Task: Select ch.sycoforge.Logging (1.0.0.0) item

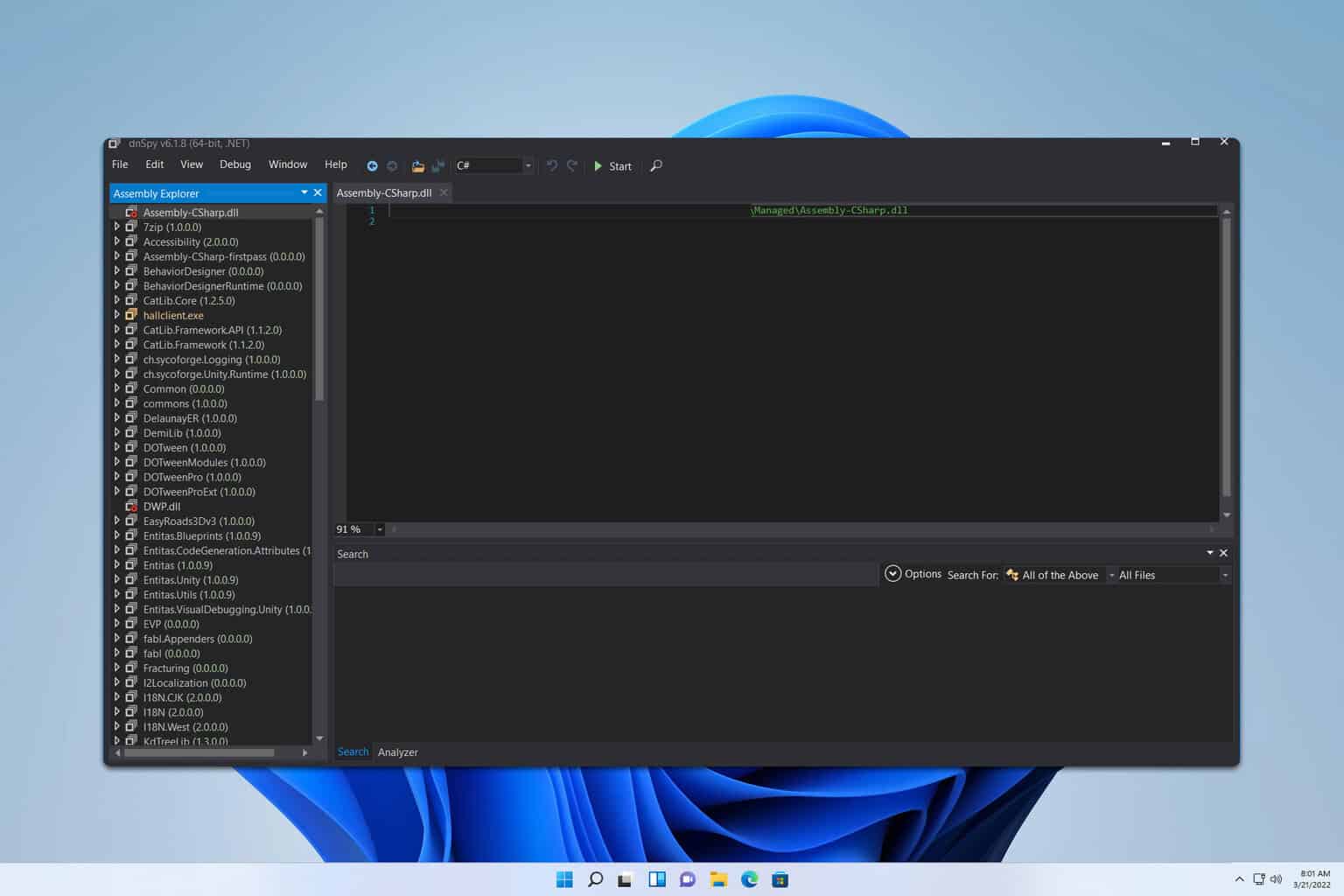Action: pos(212,360)
